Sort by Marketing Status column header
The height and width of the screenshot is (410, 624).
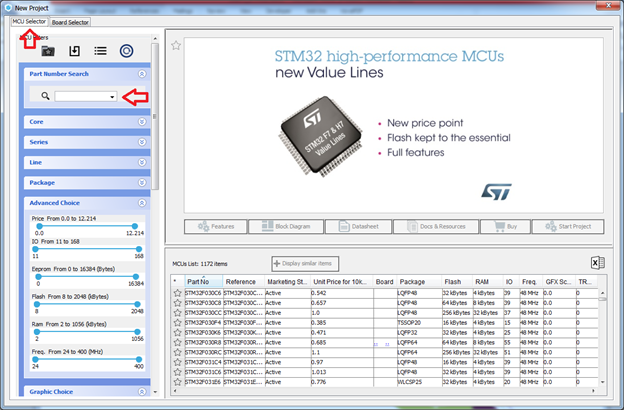click(287, 281)
